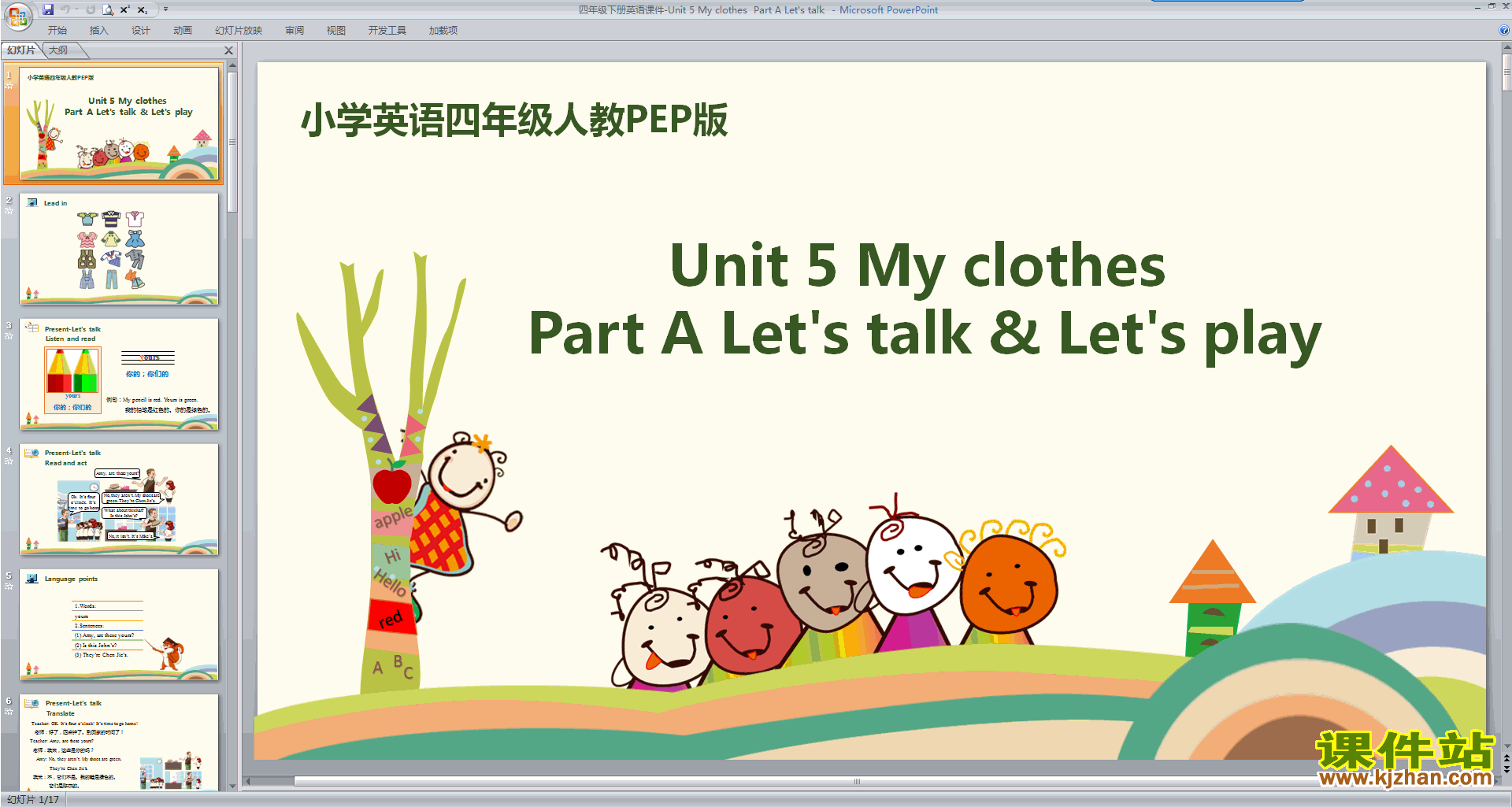Screen dimensions: 1512x807
Task: Open PowerPoint Help question mark icon
Action: point(1503,30)
